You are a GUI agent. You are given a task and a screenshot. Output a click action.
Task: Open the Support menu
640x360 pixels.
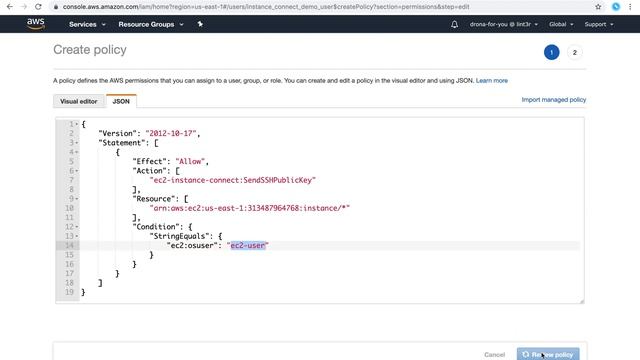coord(599,24)
